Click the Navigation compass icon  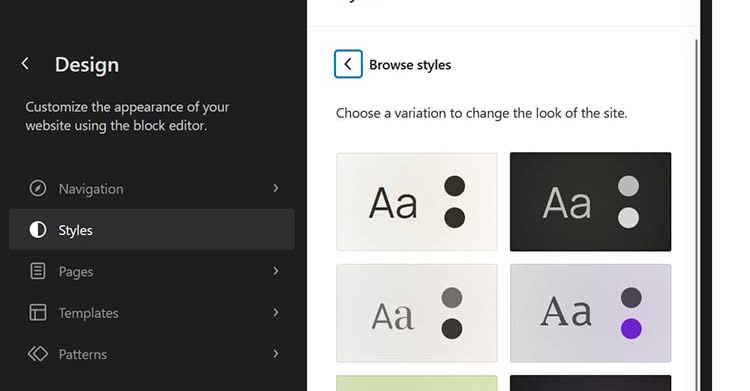point(38,188)
